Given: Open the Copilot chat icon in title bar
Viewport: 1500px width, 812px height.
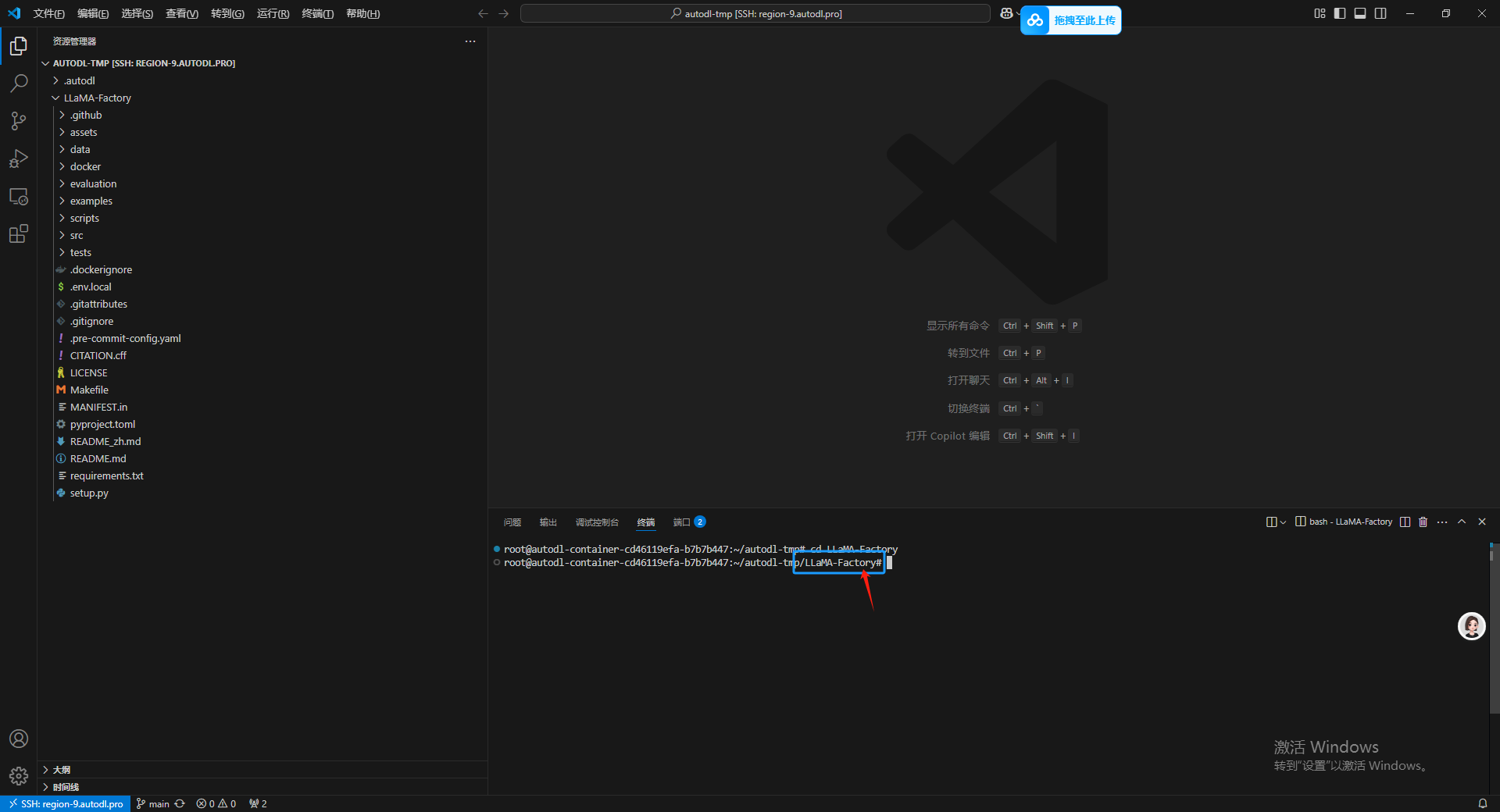Looking at the screenshot, I should click(1006, 13).
